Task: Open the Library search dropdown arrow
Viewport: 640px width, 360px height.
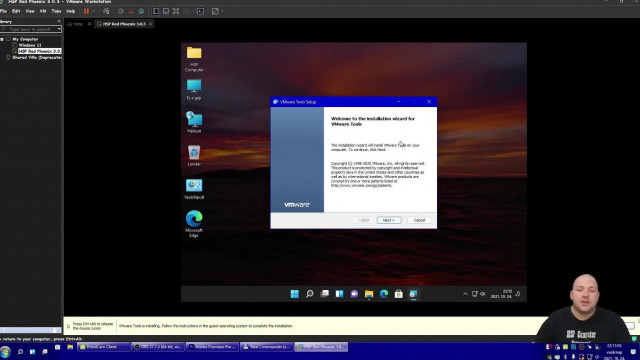Action: pyautogui.click(x=59, y=29)
